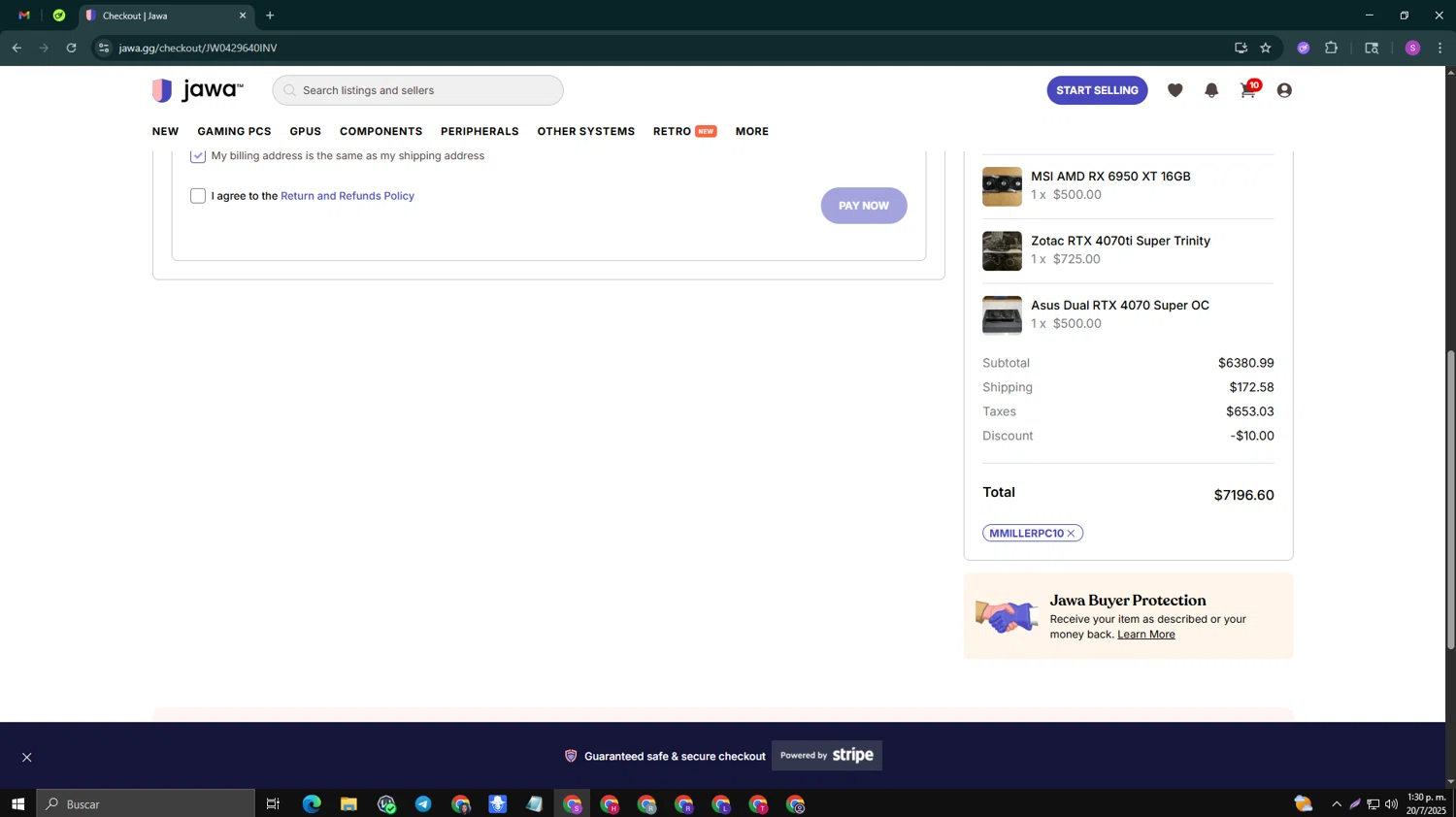The height and width of the screenshot is (817, 1456).
Task: Launch Microsoft Edge from the taskbar
Action: (312, 804)
